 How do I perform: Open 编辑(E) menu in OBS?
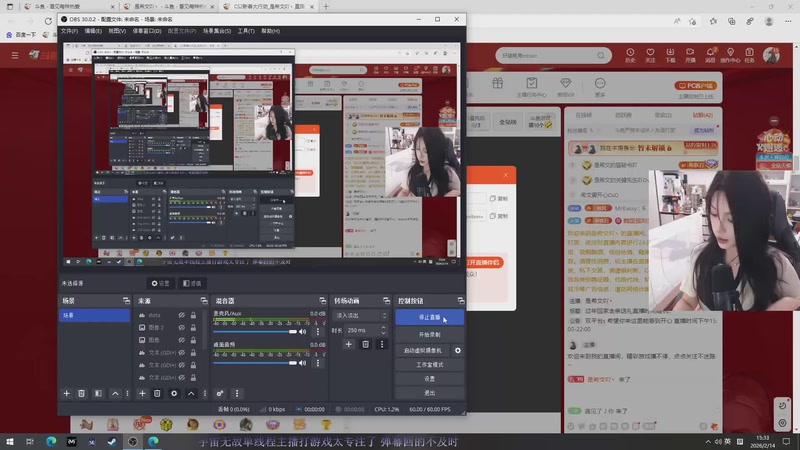[x=93, y=31]
